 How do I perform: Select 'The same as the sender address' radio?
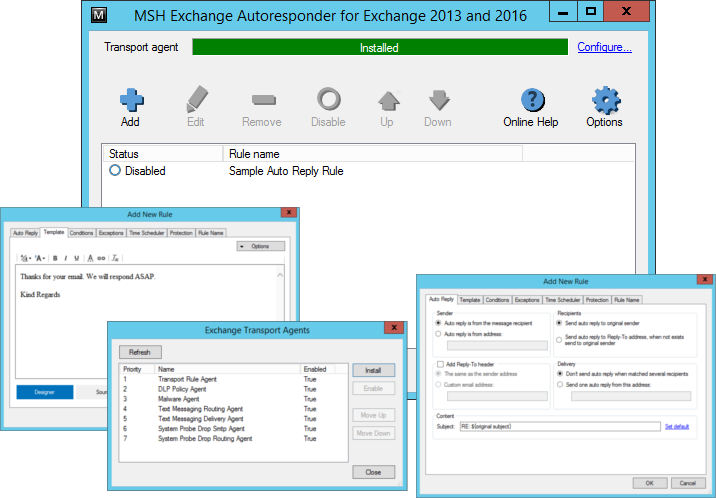[x=476, y=374]
